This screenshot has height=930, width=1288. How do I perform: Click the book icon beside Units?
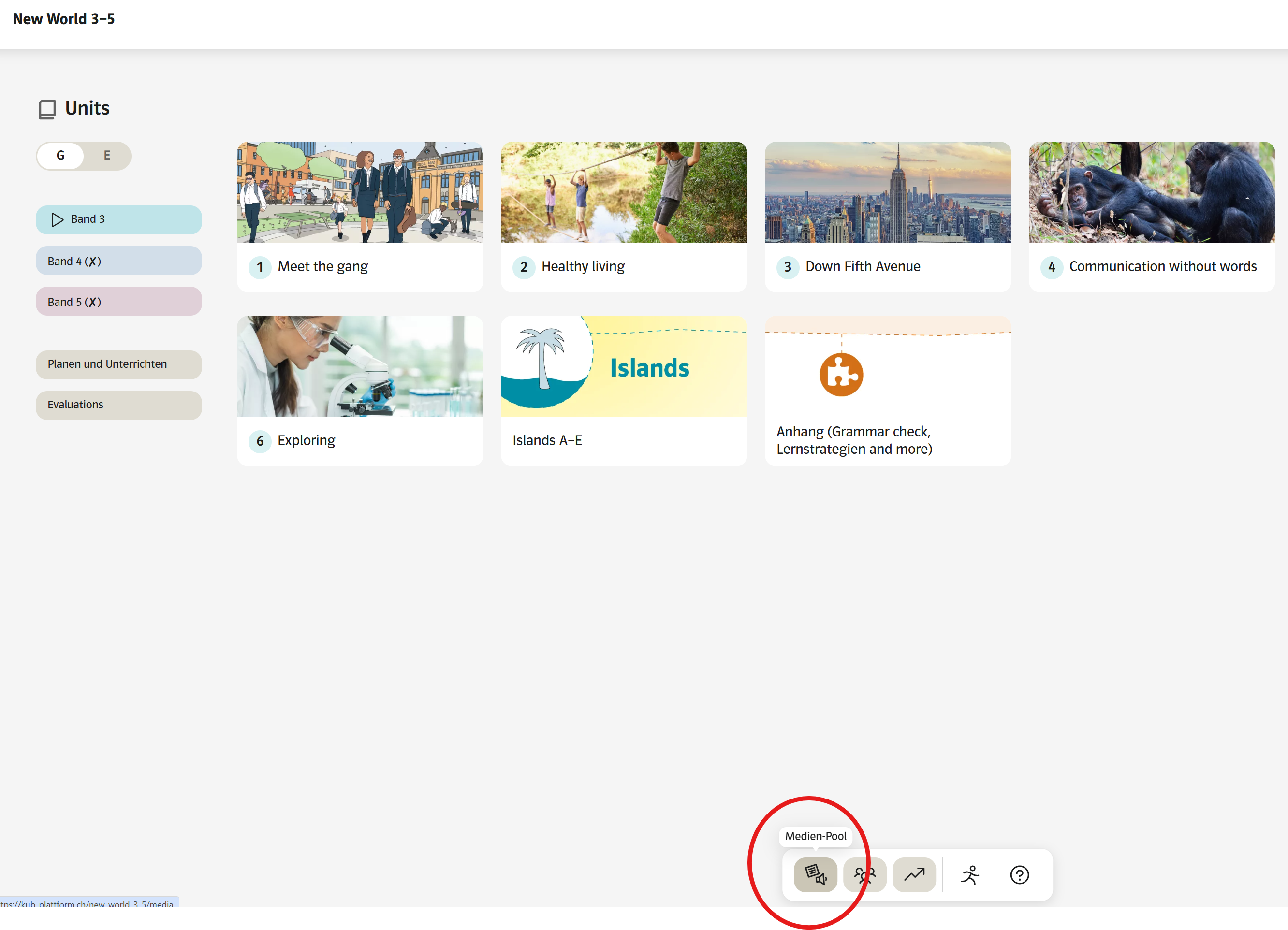(47, 109)
